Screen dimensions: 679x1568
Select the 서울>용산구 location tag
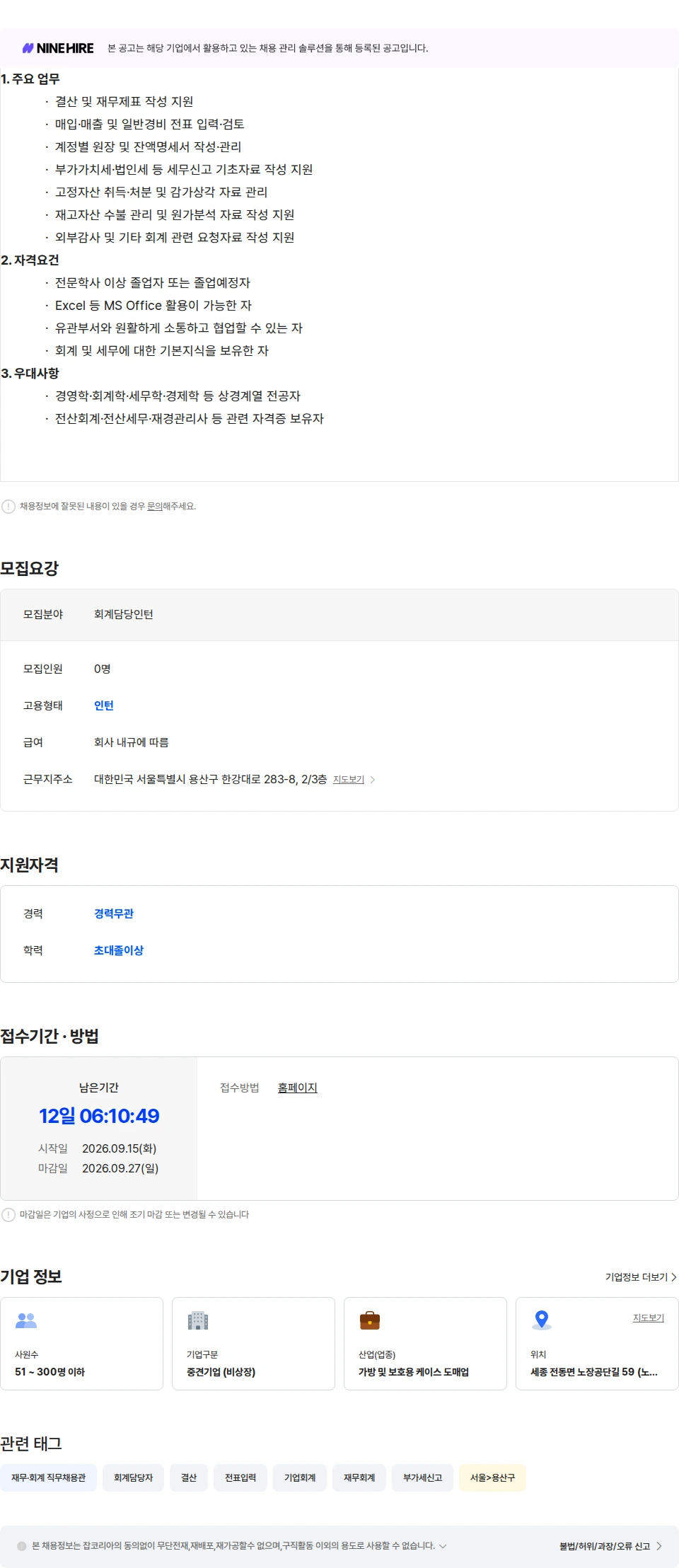tap(493, 1477)
